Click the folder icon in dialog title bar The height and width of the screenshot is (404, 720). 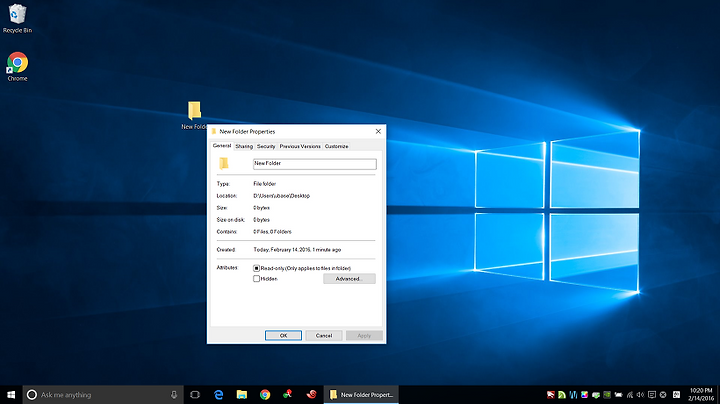pyautogui.click(x=214, y=131)
